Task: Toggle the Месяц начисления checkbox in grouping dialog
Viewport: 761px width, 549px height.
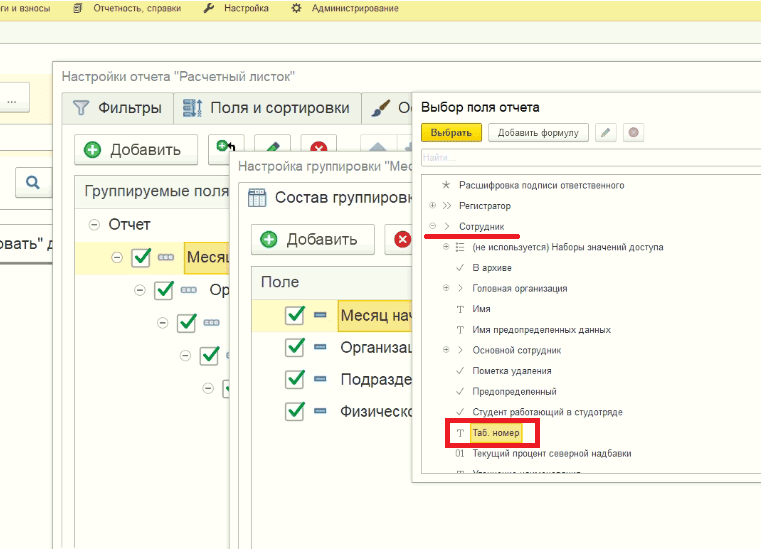Action: 295,316
